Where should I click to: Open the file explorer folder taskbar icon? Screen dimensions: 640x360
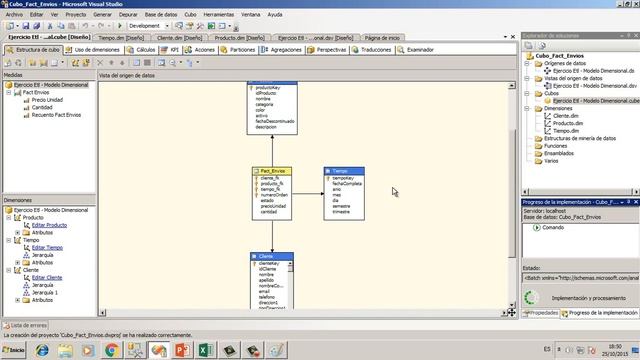[65, 350]
